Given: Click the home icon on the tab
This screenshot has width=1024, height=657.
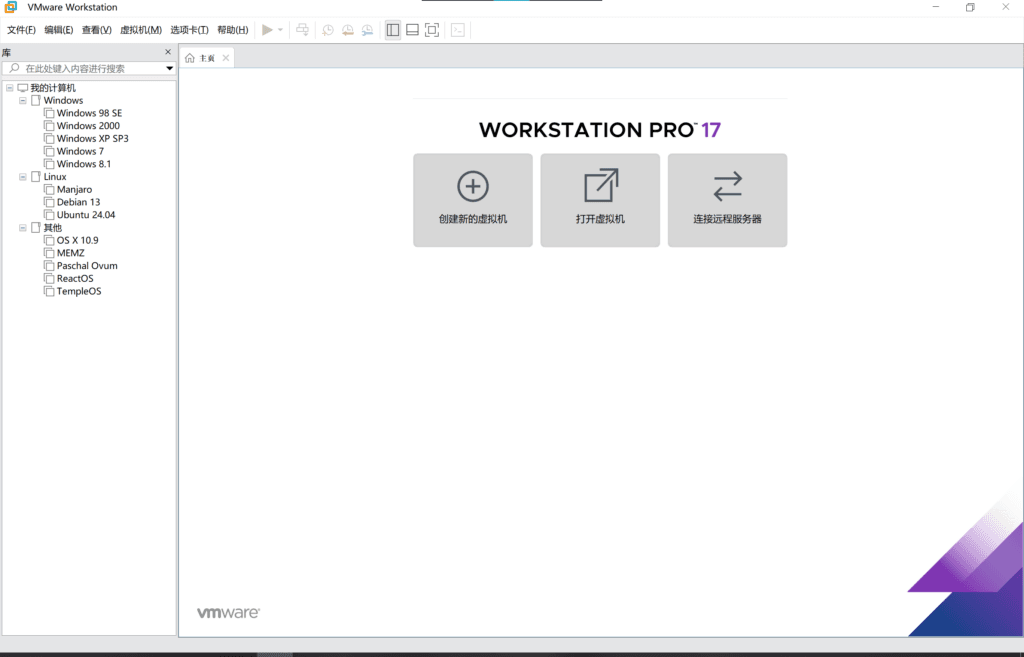Looking at the screenshot, I should coord(189,58).
